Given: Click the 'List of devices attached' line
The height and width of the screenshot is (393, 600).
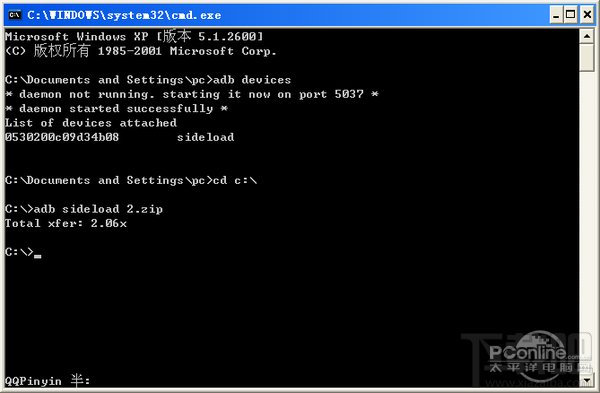Looking at the screenshot, I should [91, 123].
